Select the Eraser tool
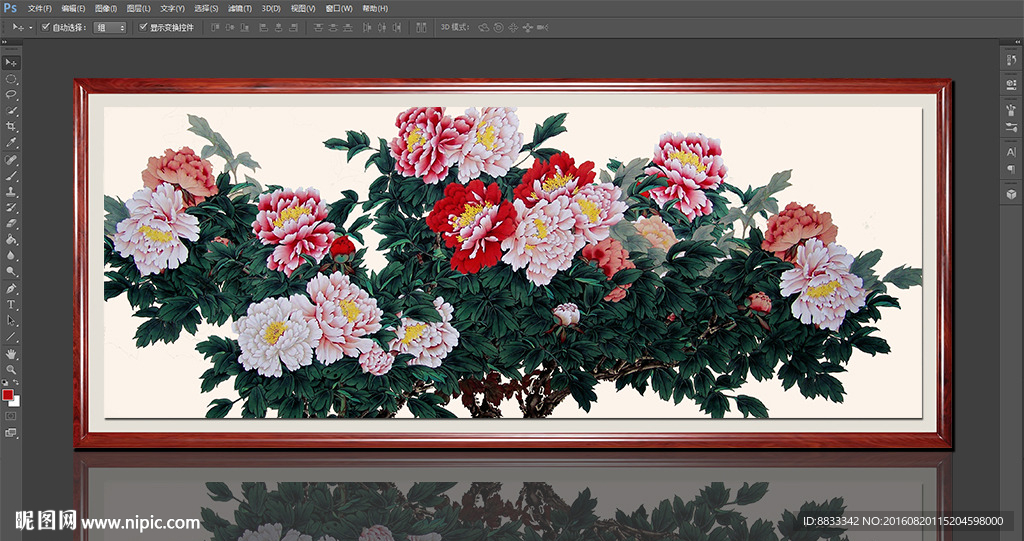 click(11, 224)
